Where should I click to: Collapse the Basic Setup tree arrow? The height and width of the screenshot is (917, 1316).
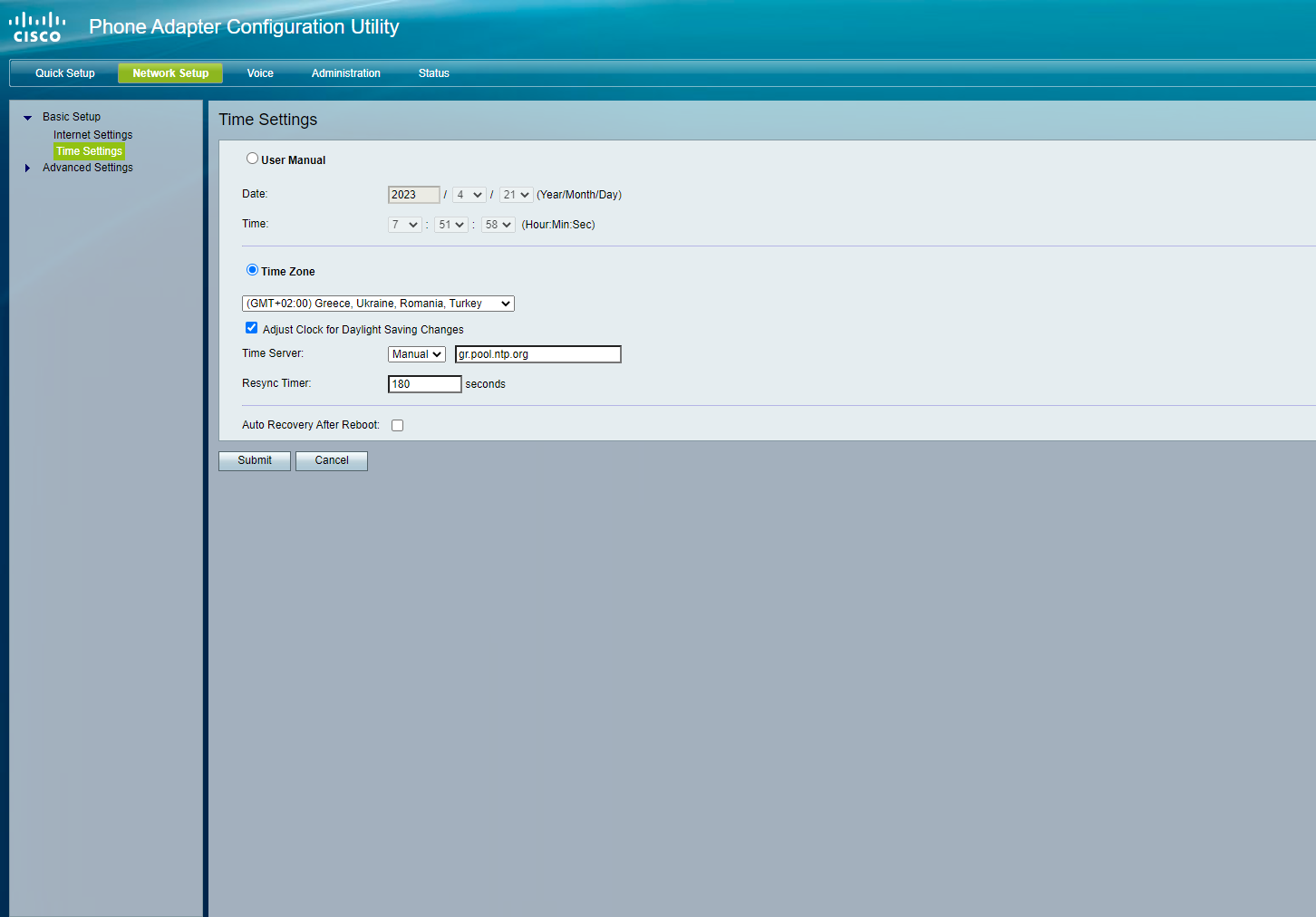27,118
